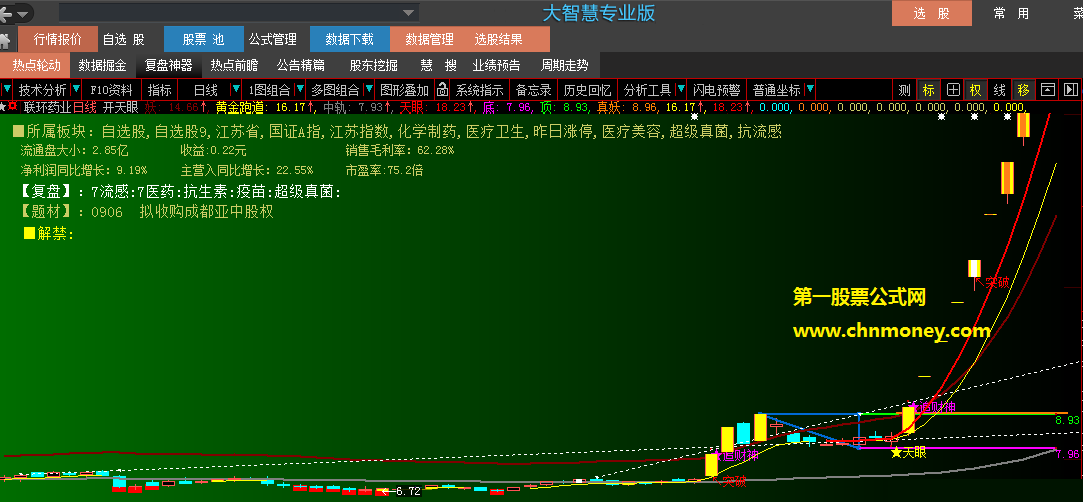Go to the 数据下载 tab
The image size is (1083, 502).
coord(349,39)
